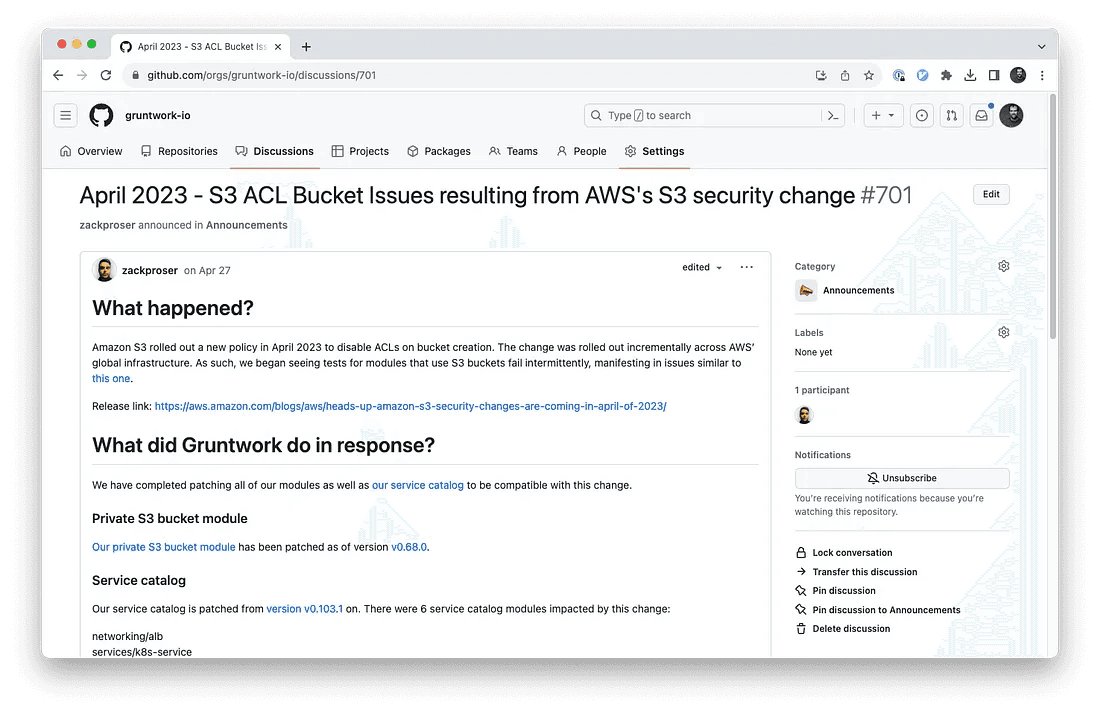The image size is (1100, 713).
Task: Open the Chrome profile avatar
Action: coord(1018,75)
